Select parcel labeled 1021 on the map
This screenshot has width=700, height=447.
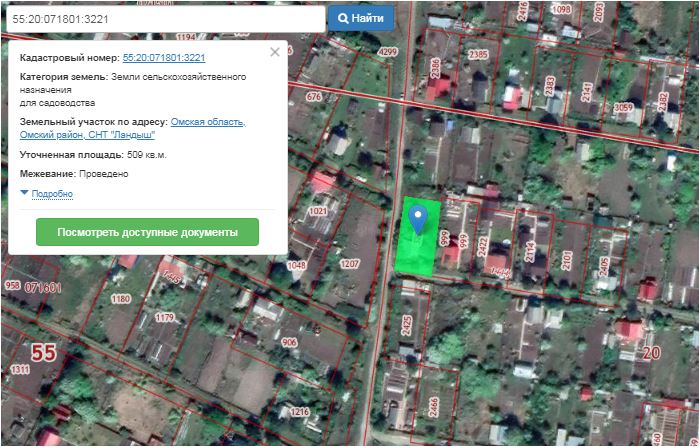click(319, 212)
